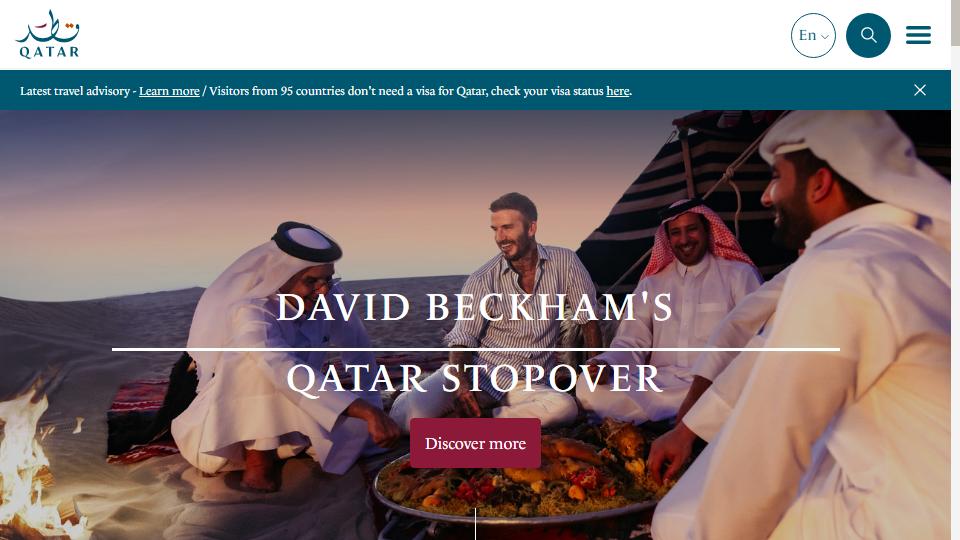This screenshot has width=960, height=540.
Task: Select the latest travel advisory banner text
Action: (75, 91)
